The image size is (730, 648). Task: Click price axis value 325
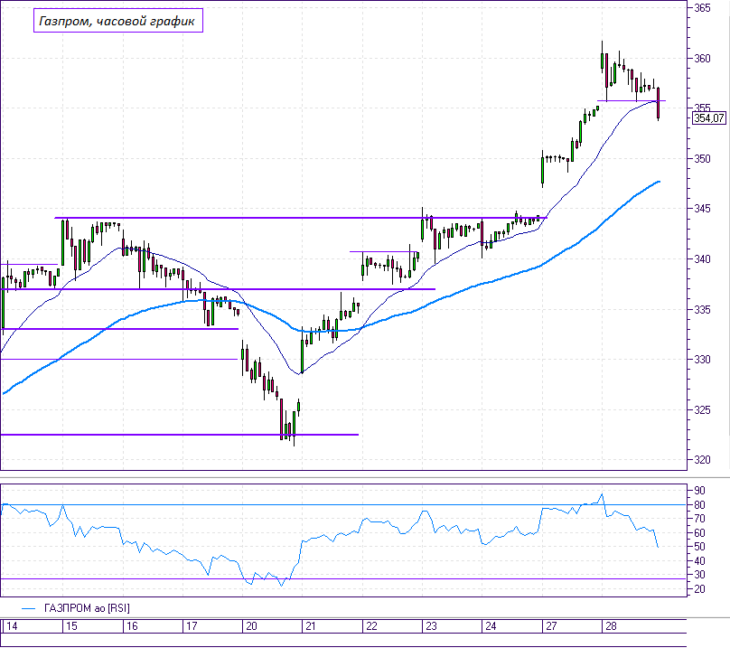[x=702, y=410]
